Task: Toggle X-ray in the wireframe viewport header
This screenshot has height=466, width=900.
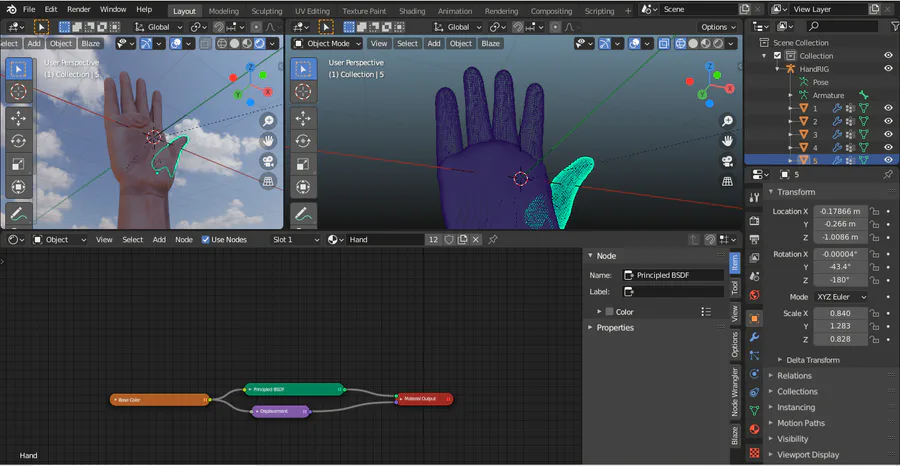Action: [x=663, y=43]
